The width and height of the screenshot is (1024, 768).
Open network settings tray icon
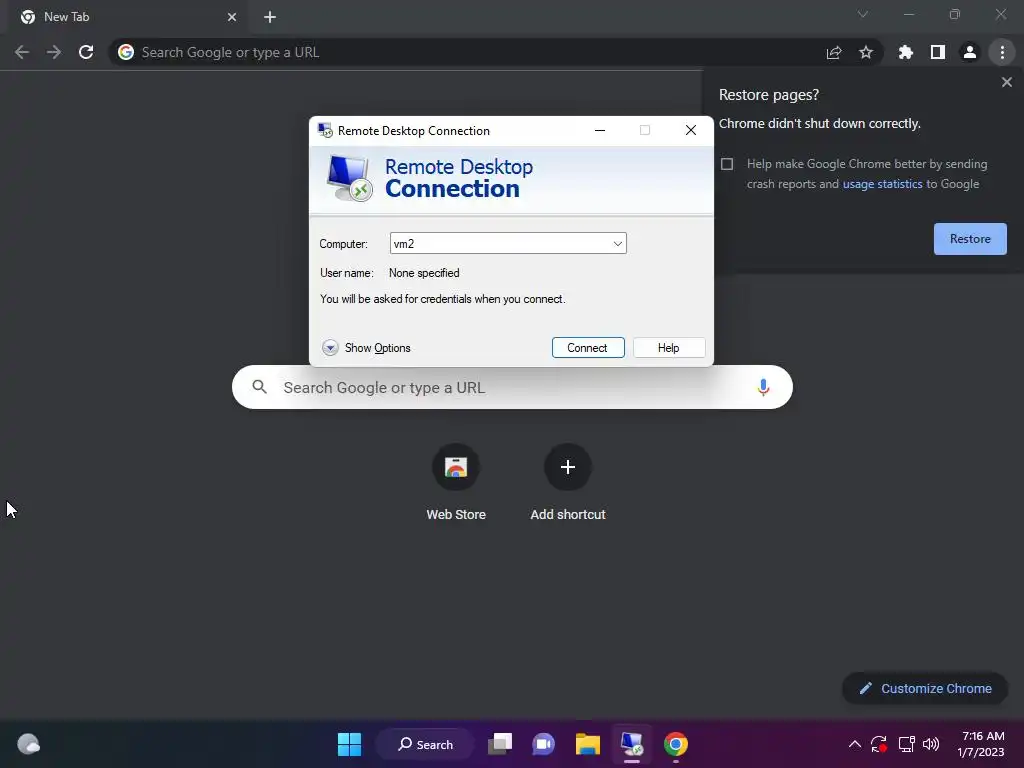click(x=906, y=744)
